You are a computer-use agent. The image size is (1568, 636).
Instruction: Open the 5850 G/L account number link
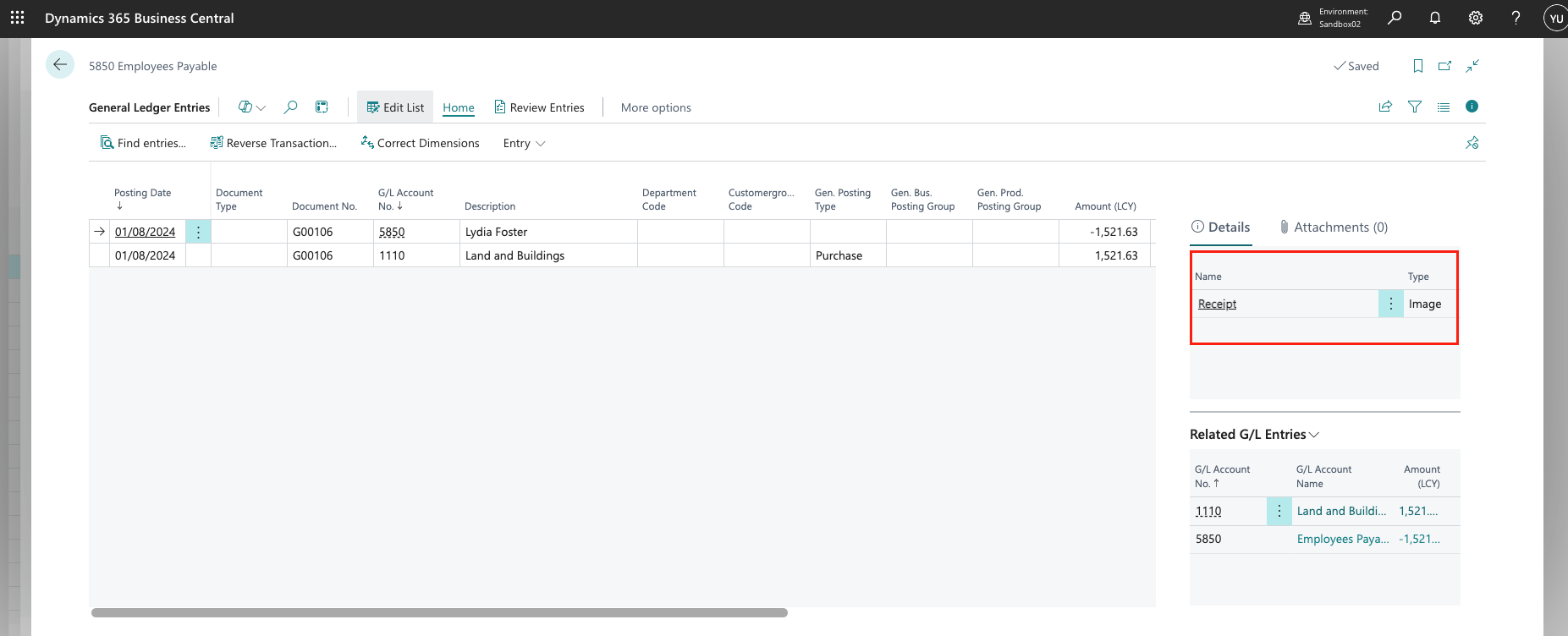392,232
